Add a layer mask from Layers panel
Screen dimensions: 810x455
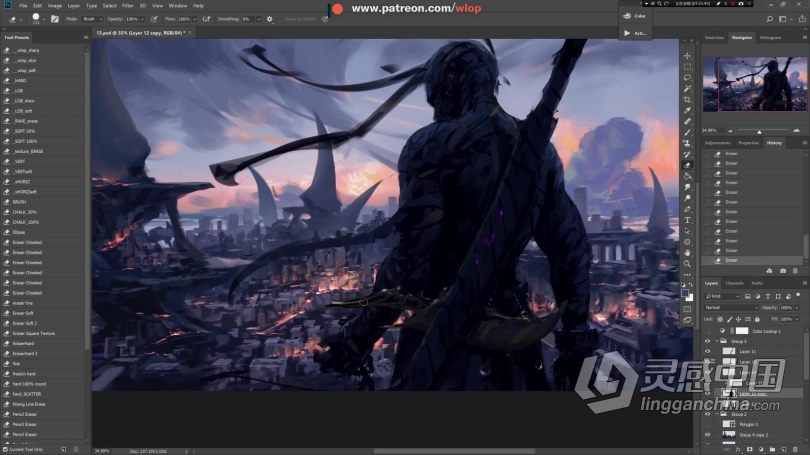pyautogui.click(x=750, y=449)
